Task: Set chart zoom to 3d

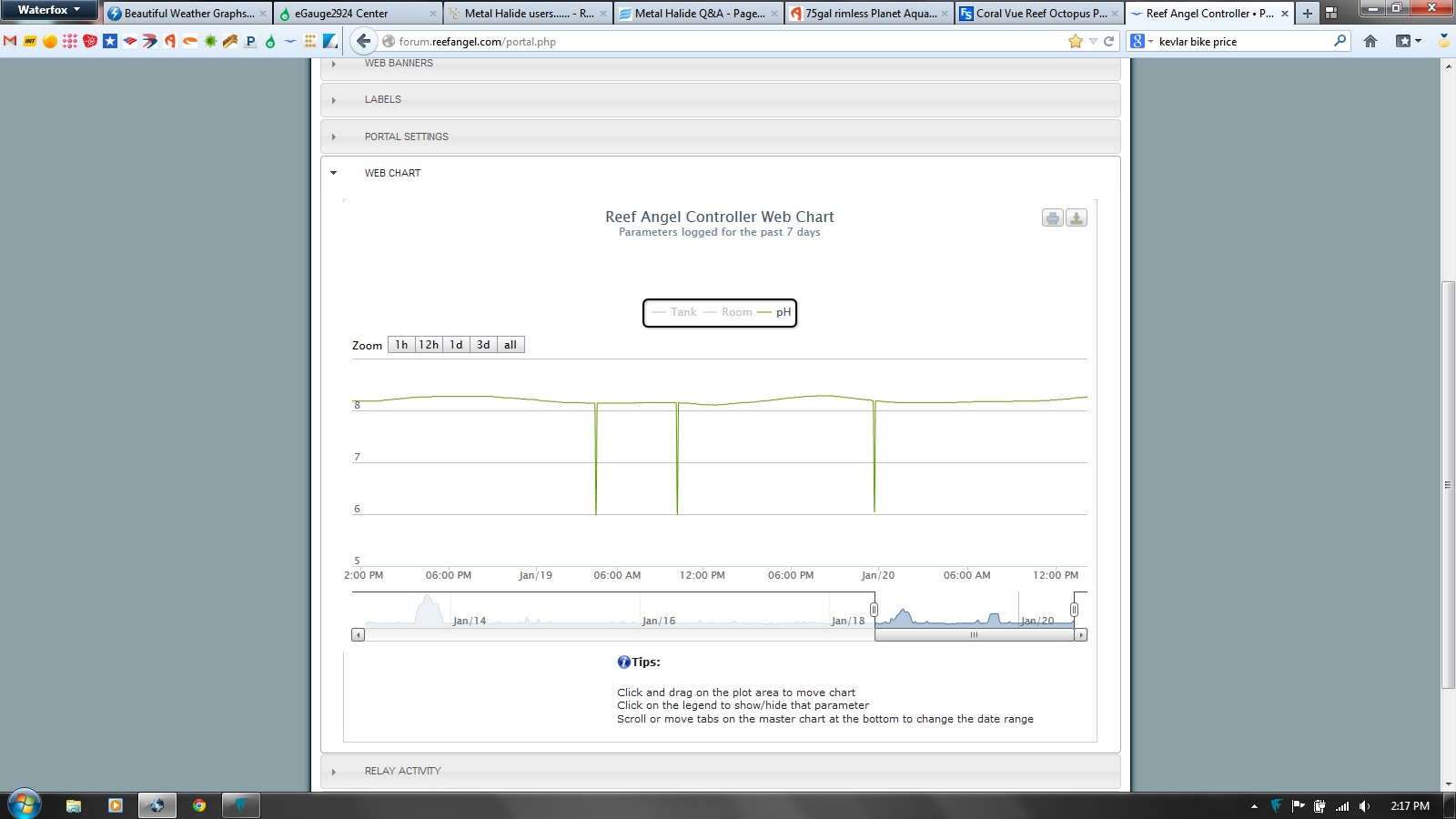Action: pos(483,345)
